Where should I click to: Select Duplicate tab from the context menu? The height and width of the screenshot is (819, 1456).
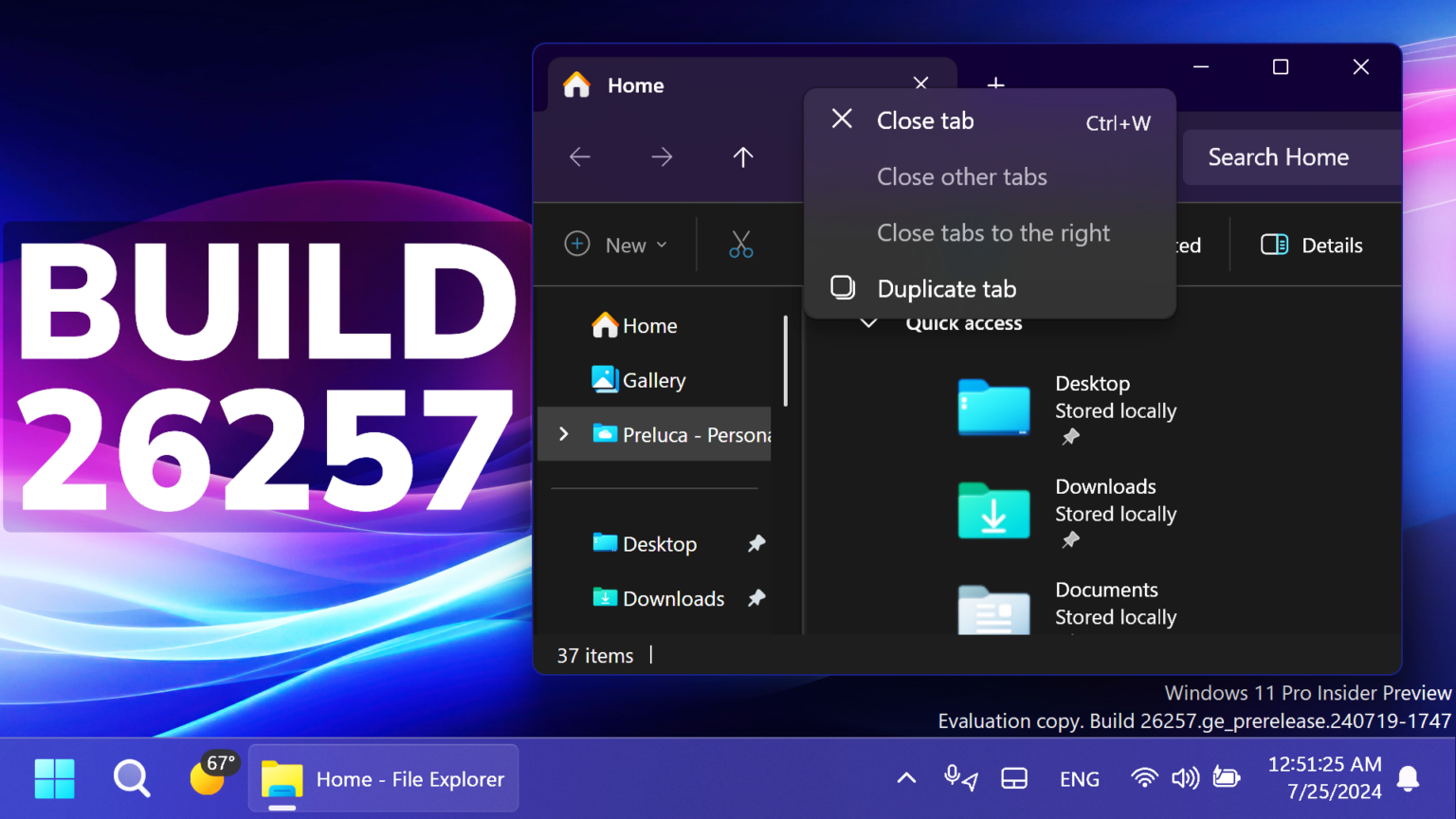click(x=946, y=288)
